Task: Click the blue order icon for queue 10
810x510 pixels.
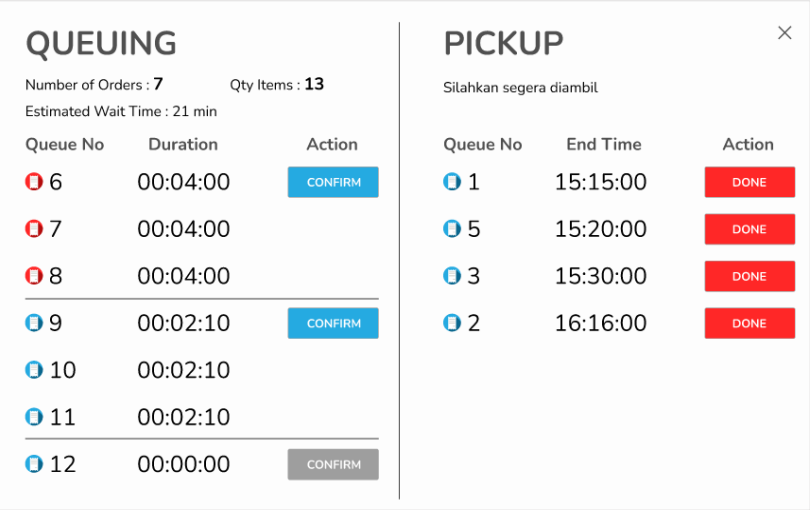Action: pyautogui.click(x=34, y=370)
